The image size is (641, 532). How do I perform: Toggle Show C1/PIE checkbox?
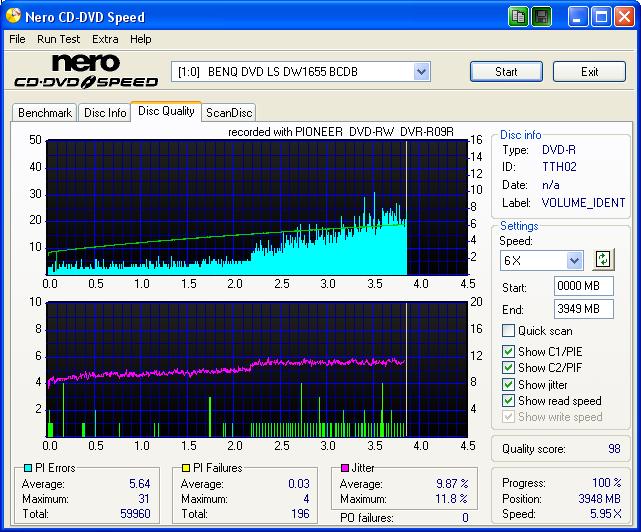pyautogui.click(x=509, y=352)
